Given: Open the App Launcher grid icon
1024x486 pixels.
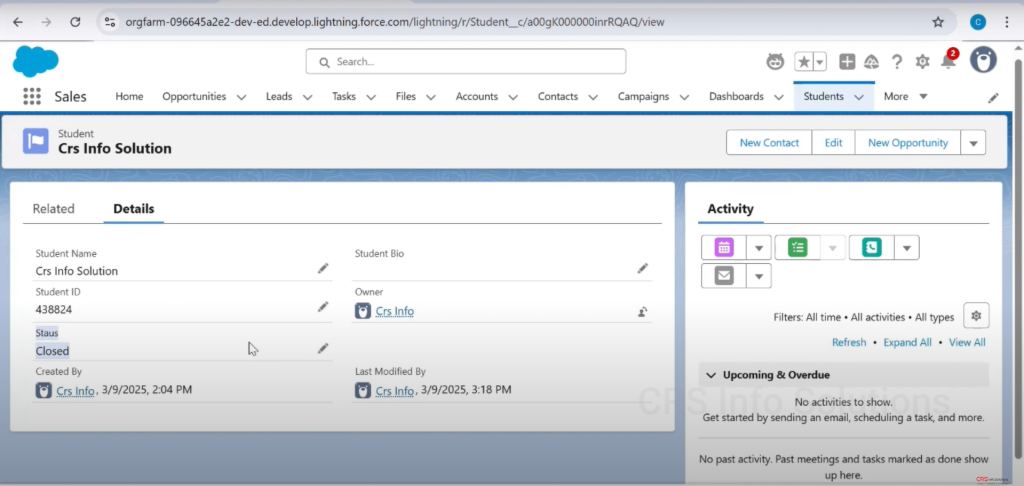Looking at the screenshot, I should pyautogui.click(x=32, y=97).
